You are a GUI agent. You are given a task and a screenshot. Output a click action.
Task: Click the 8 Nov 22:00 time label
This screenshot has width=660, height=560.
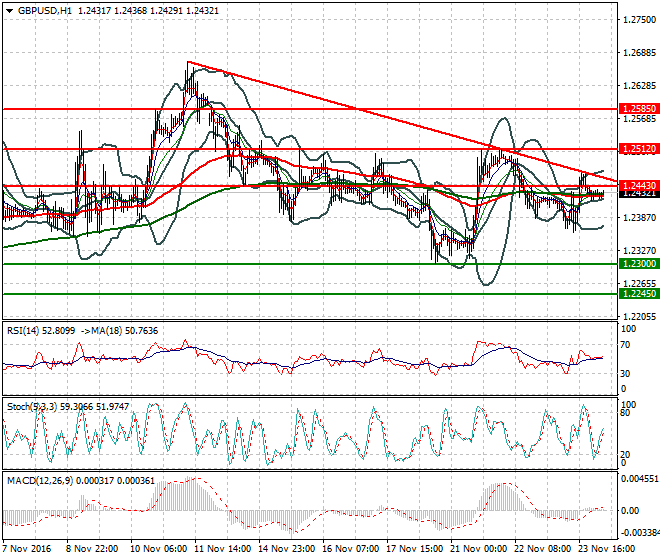click(x=92, y=549)
